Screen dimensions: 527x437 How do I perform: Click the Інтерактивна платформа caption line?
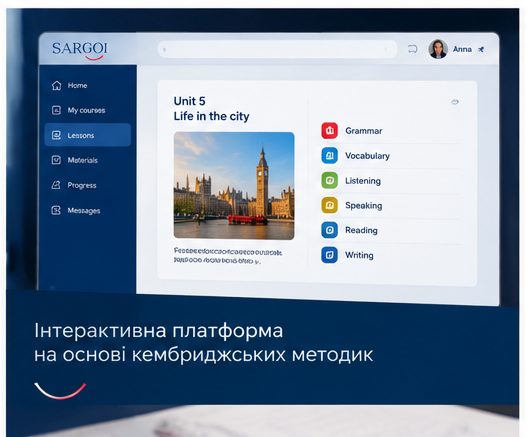point(159,330)
